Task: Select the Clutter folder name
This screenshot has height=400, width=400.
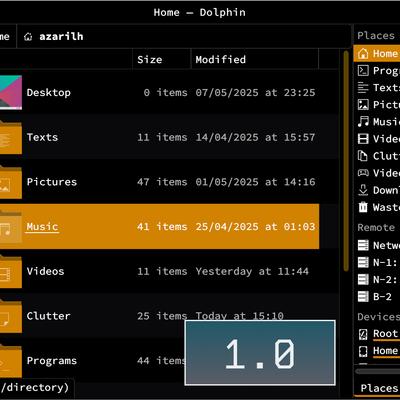Action: pyautogui.click(x=48, y=316)
